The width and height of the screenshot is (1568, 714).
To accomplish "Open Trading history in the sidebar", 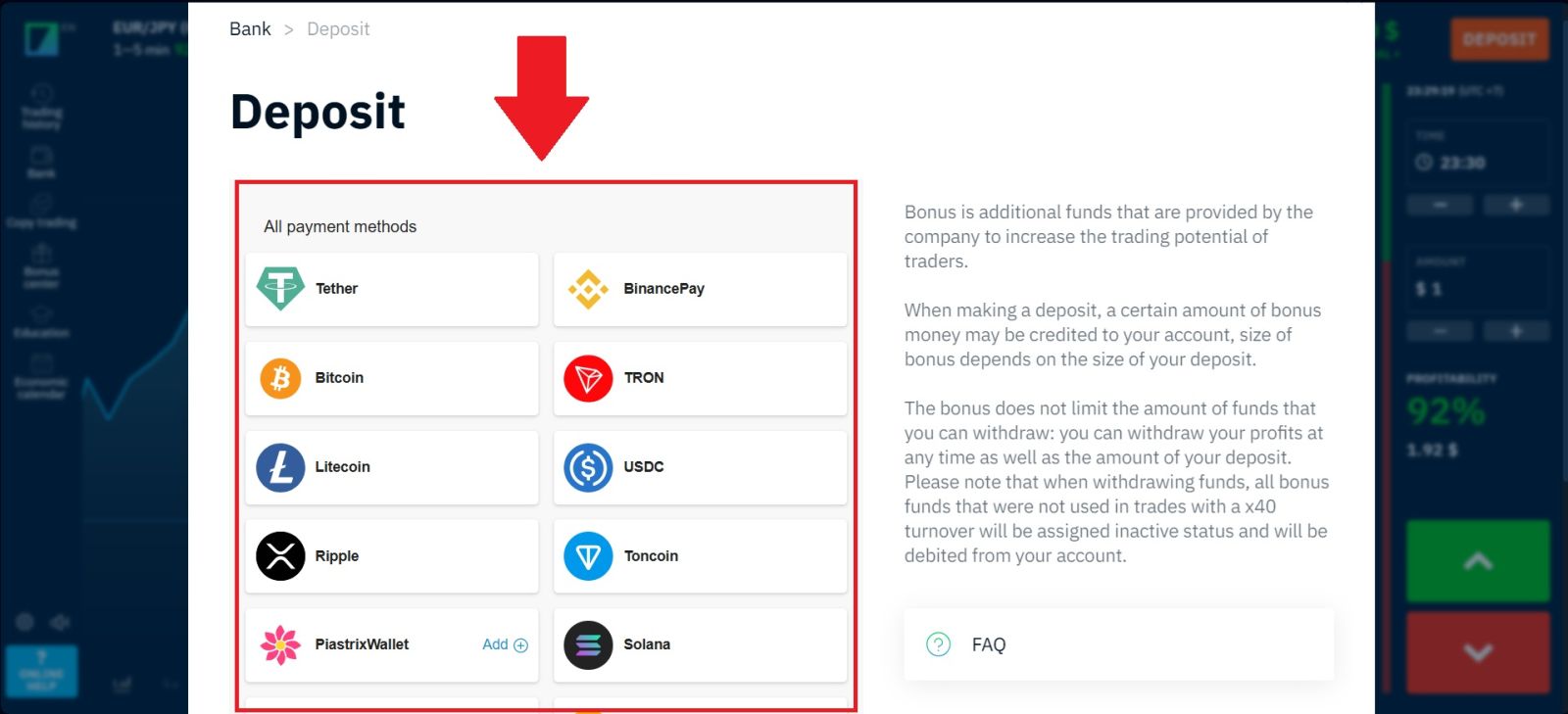I will [41, 107].
